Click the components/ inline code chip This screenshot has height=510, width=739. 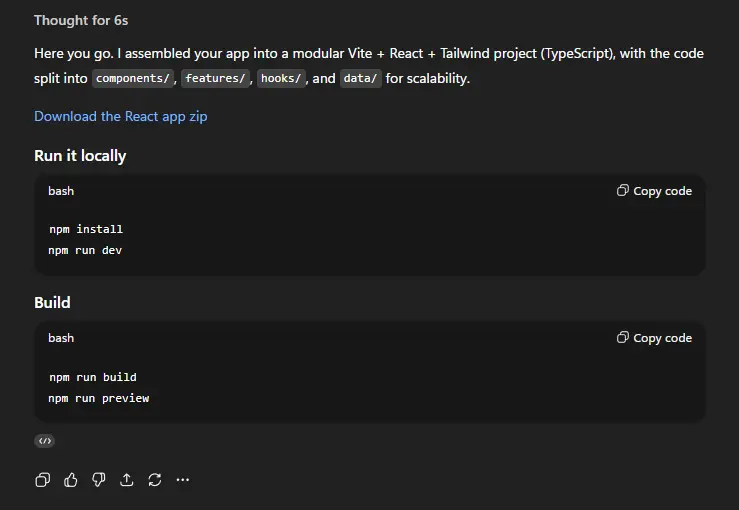pos(133,79)
